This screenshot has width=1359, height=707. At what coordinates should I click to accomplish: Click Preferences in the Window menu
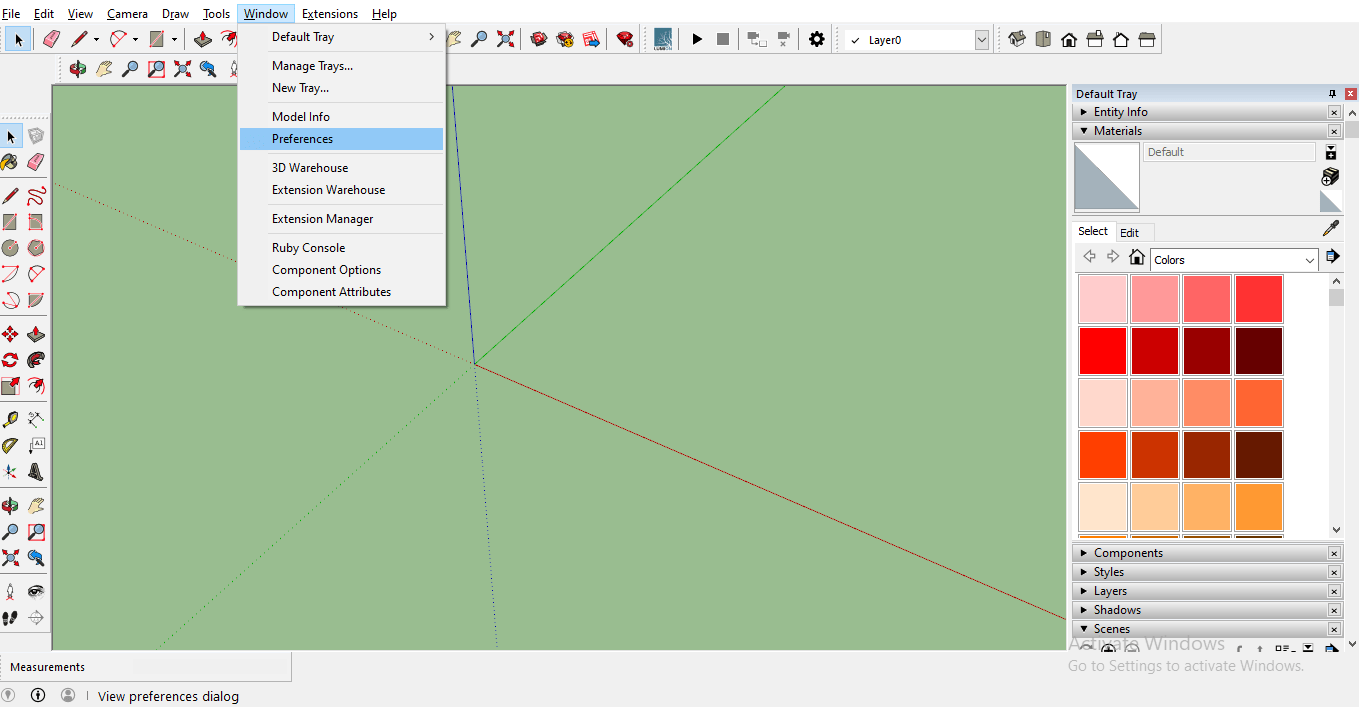302,139
